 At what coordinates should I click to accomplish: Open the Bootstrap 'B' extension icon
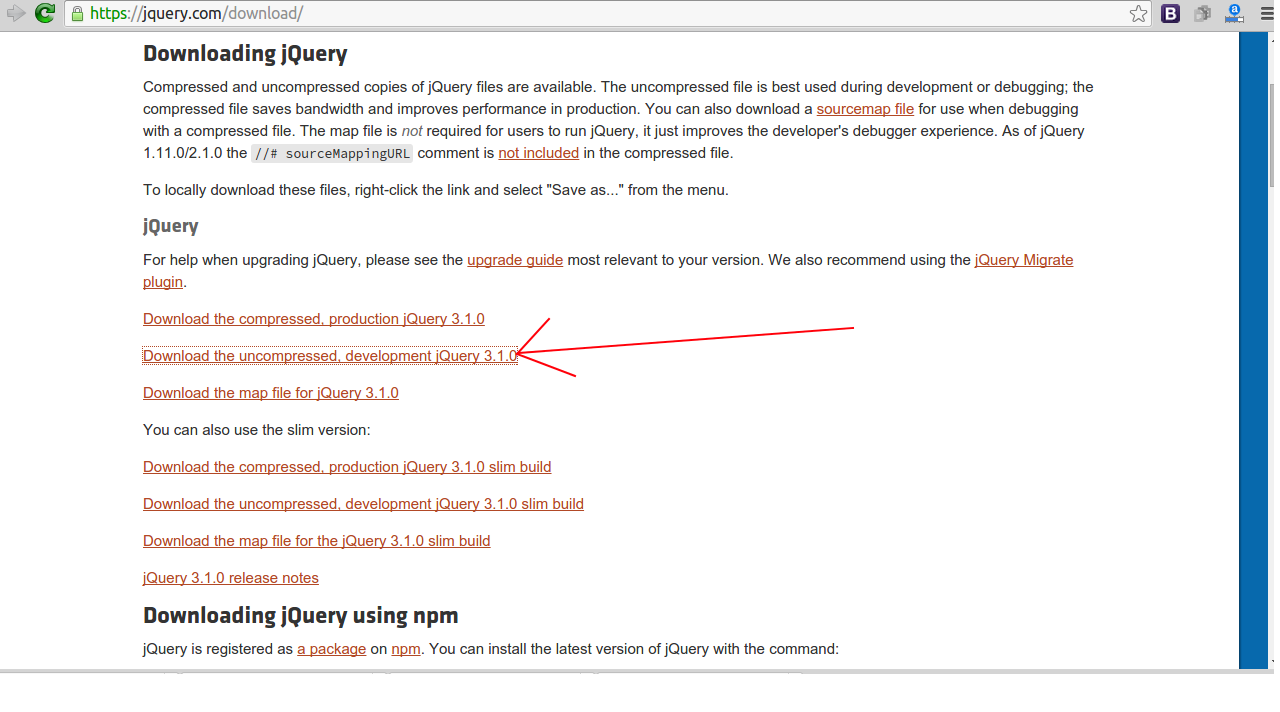tap(1170, 14)
